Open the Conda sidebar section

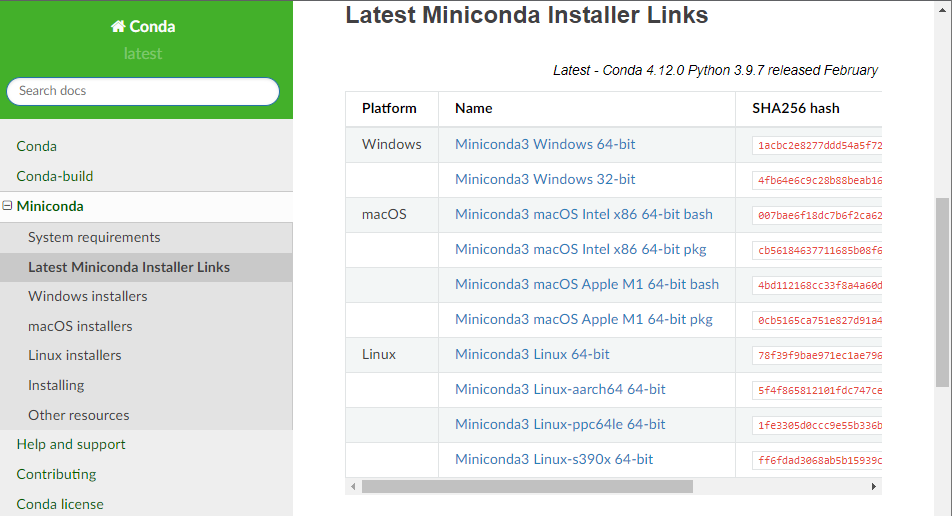[x=36, y=146]
